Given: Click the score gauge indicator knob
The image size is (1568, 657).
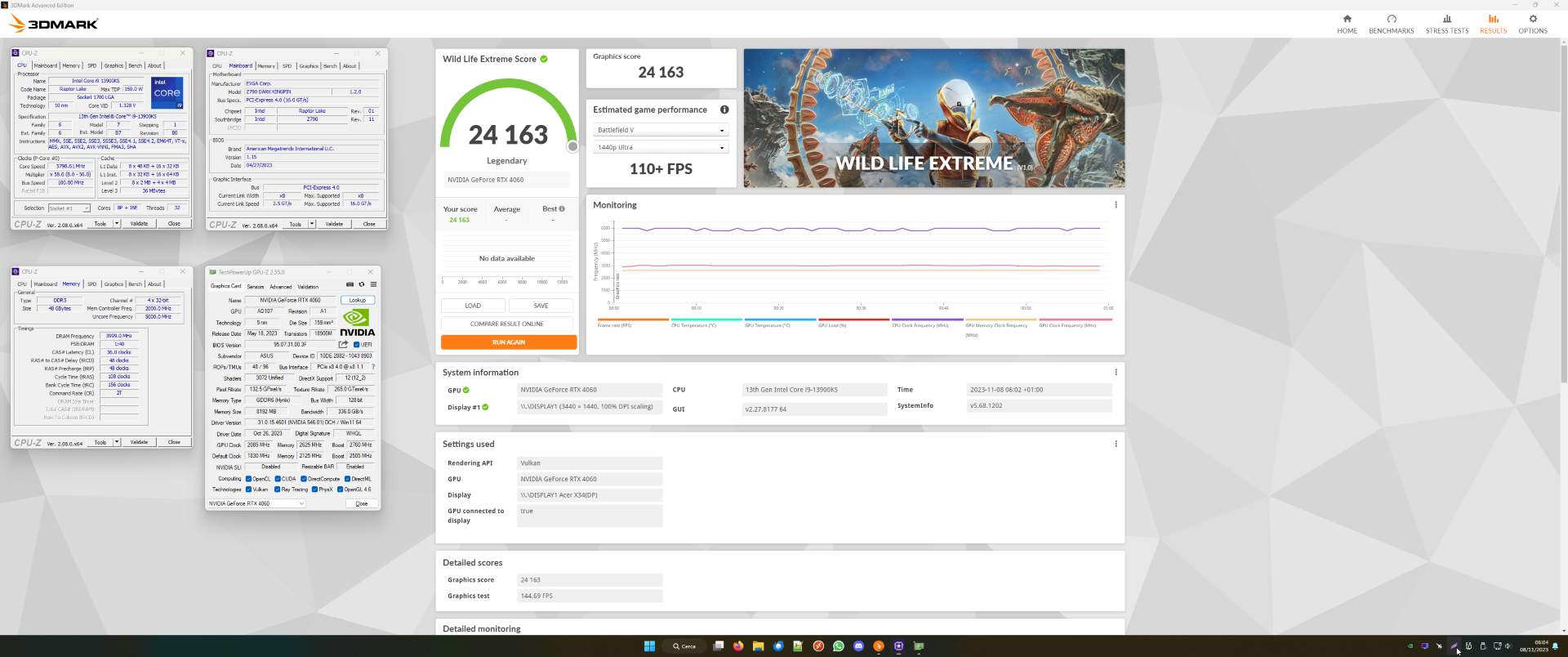Looking at the screenshot, I should 572,147.
